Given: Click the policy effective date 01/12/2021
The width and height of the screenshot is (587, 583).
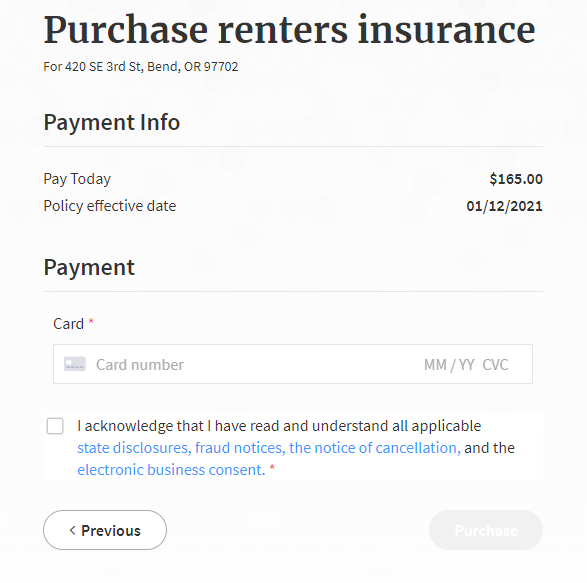Looking at the screenshot, I should tap(504, 206).
